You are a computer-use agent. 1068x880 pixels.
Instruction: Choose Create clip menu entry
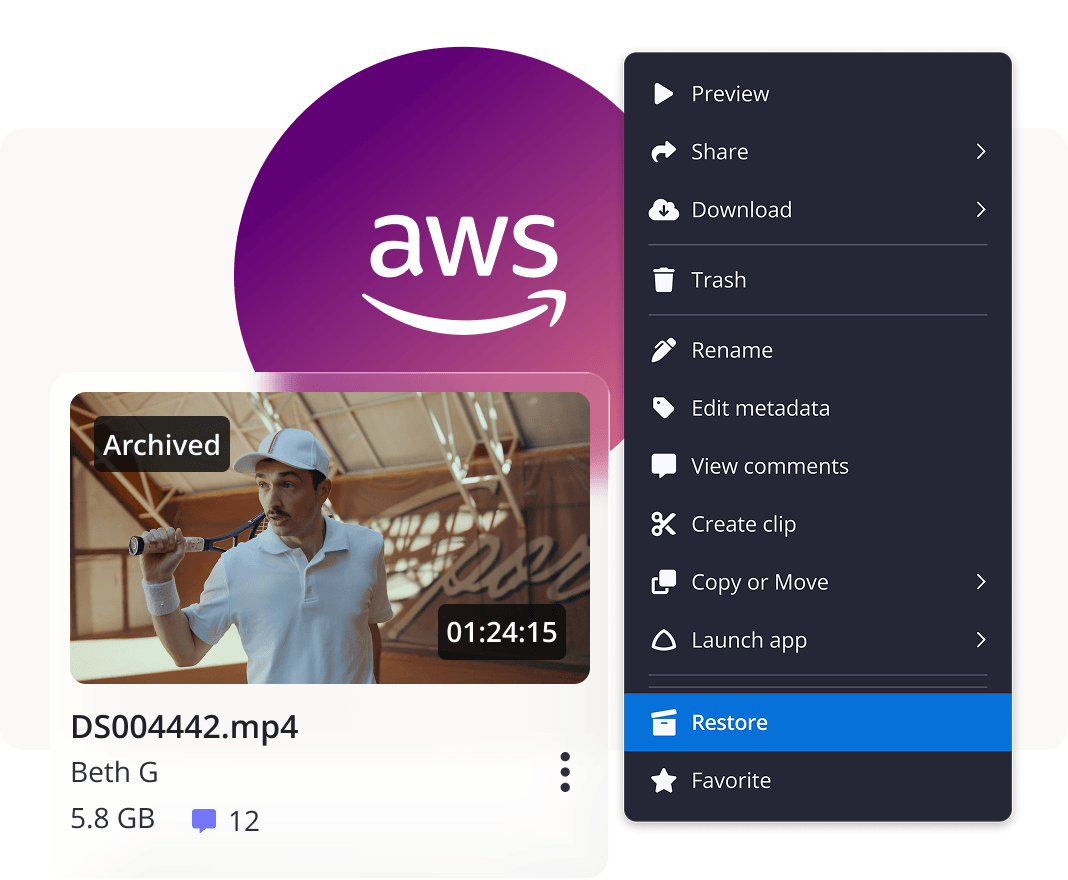pyautogui.click(x=817, y=524)
